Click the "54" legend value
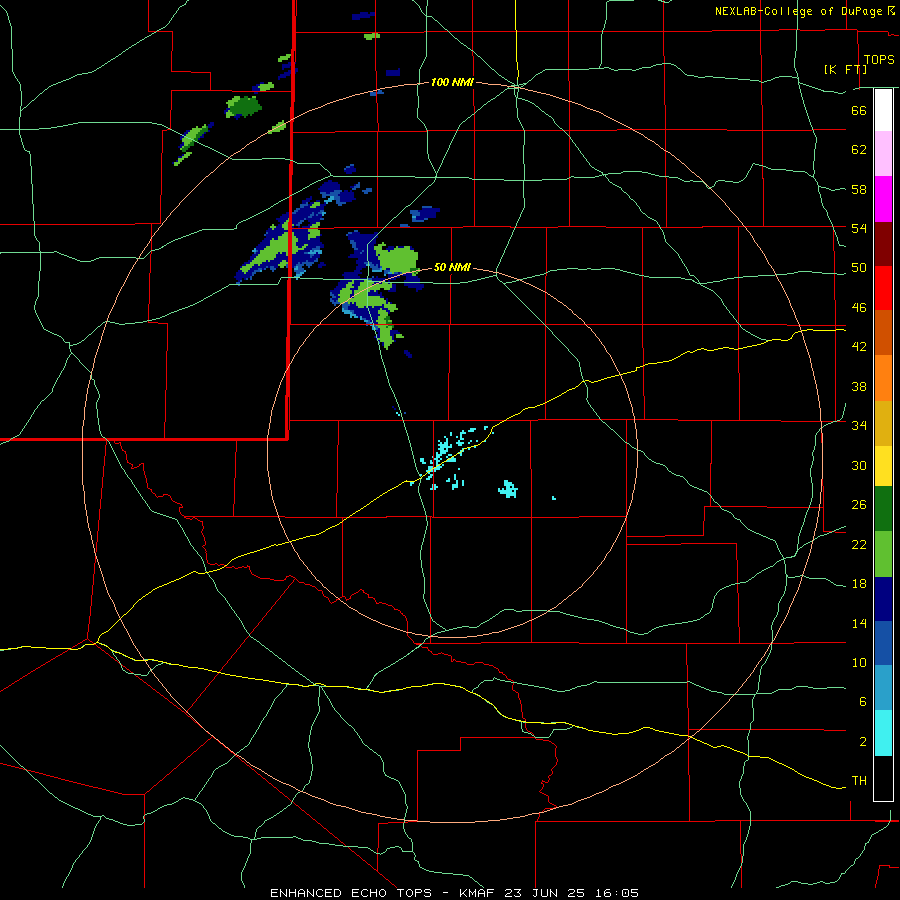Image resolution: width=900 pixels, height=900 pixels. (859, 228)
